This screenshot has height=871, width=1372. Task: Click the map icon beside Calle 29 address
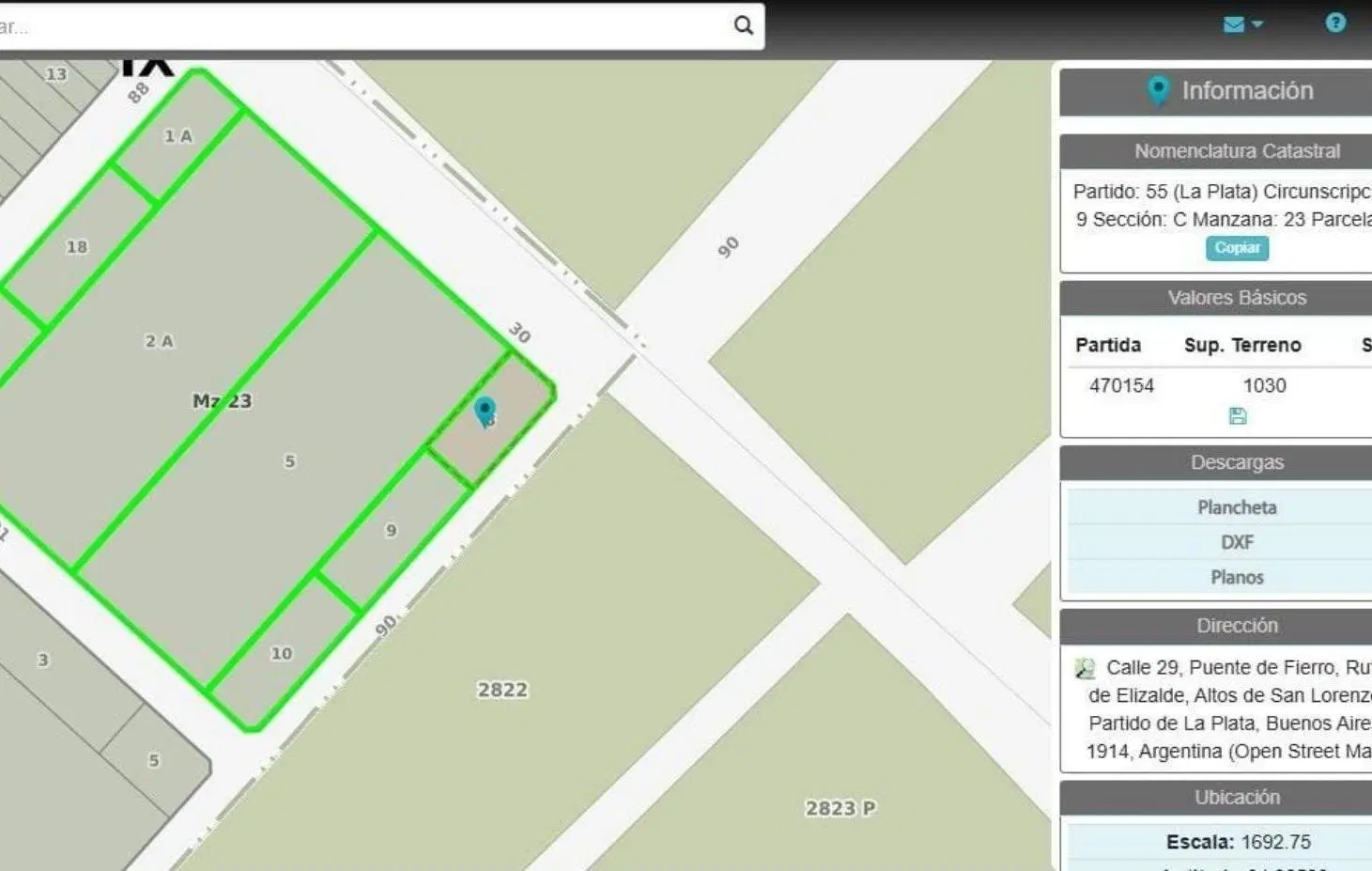pyautogui.click(x=1085, y=668)
